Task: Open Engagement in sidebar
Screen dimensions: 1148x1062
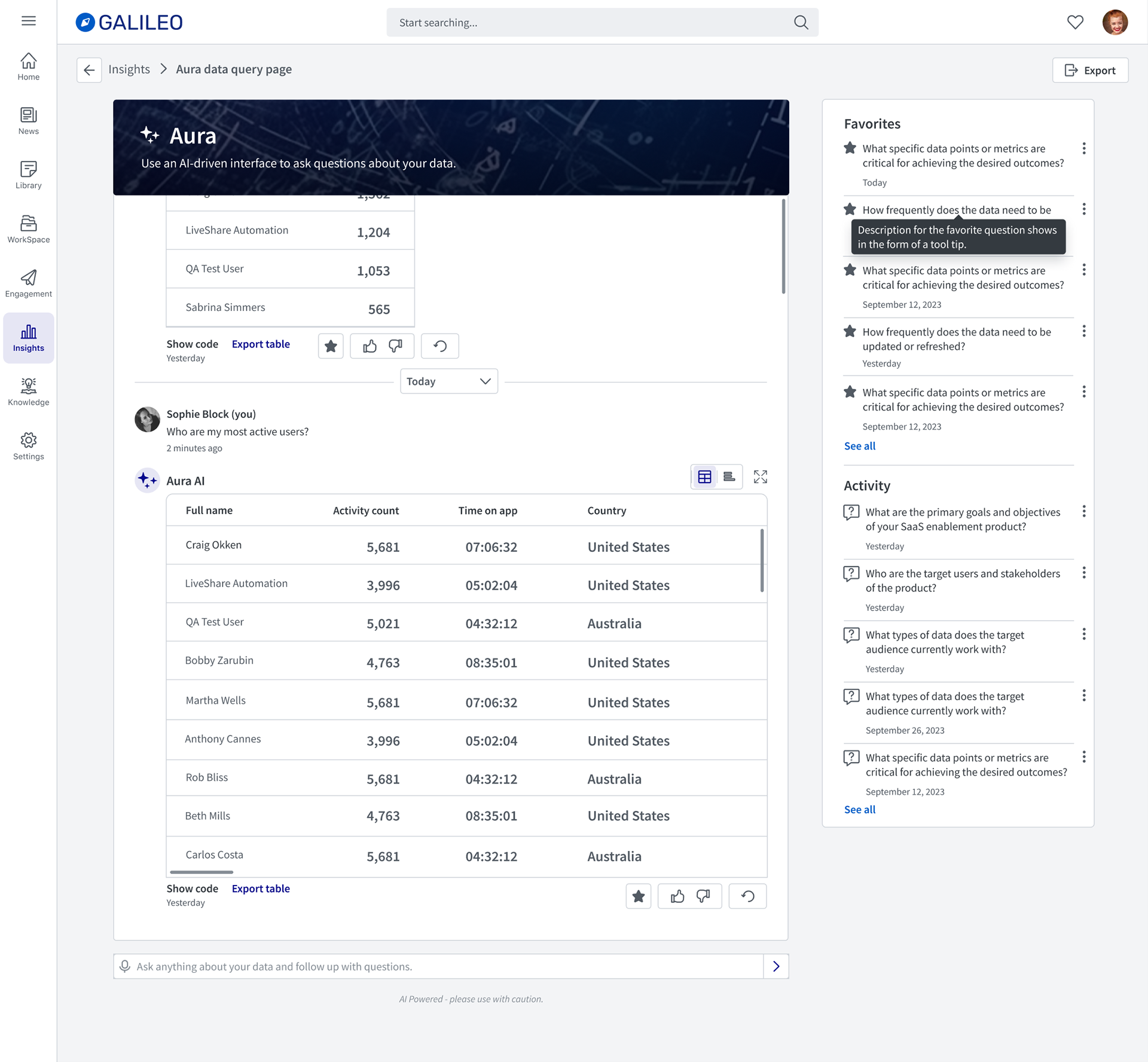Action: coord(28,283)
